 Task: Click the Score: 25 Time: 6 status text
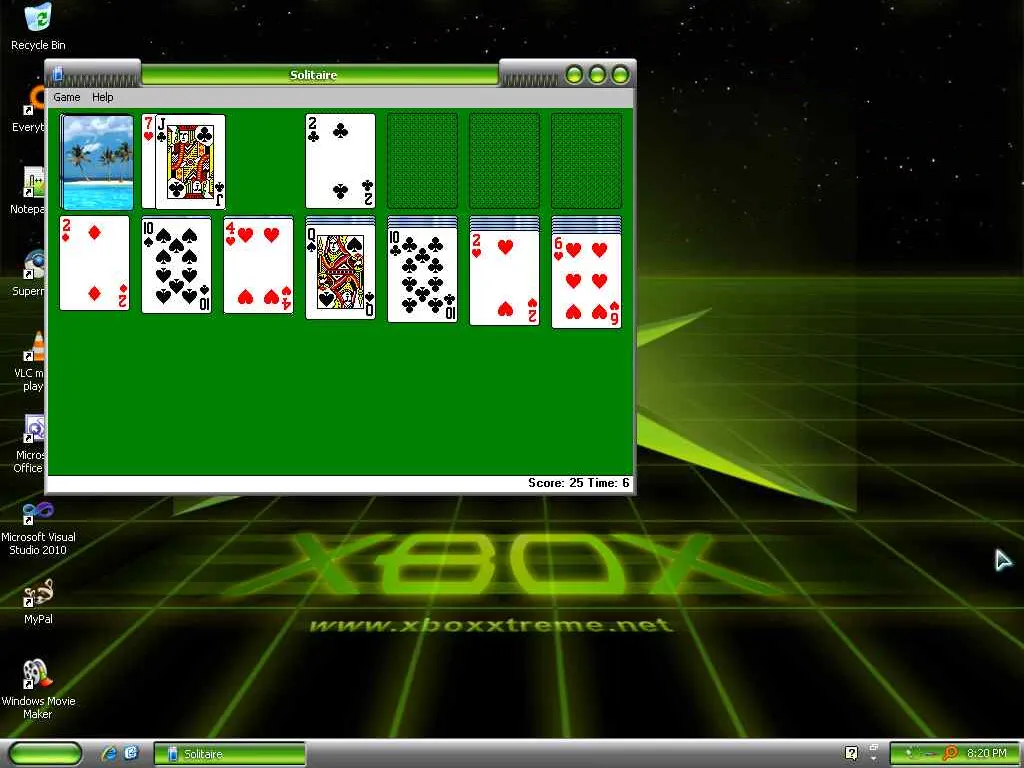coord(579,483)
